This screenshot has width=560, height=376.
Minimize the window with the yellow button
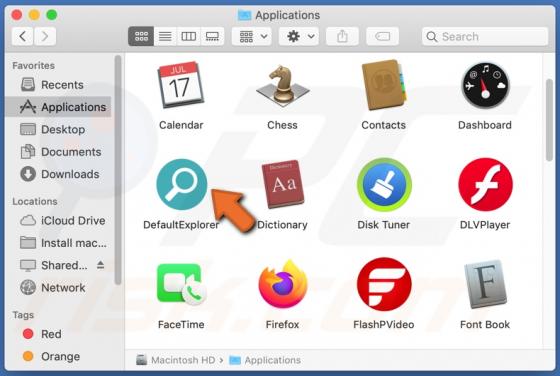34,15
